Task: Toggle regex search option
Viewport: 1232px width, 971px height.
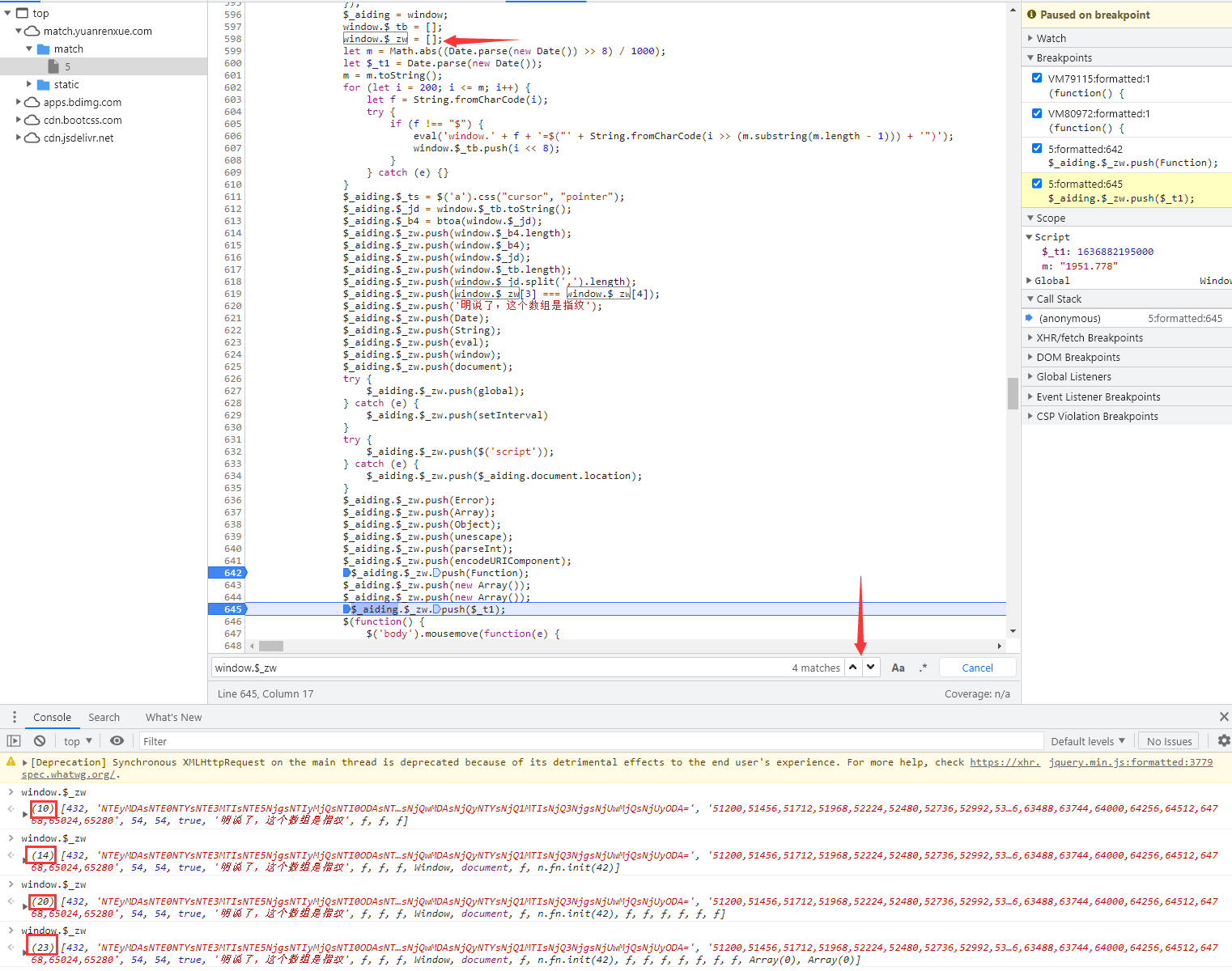Action: tap(923, 668)
